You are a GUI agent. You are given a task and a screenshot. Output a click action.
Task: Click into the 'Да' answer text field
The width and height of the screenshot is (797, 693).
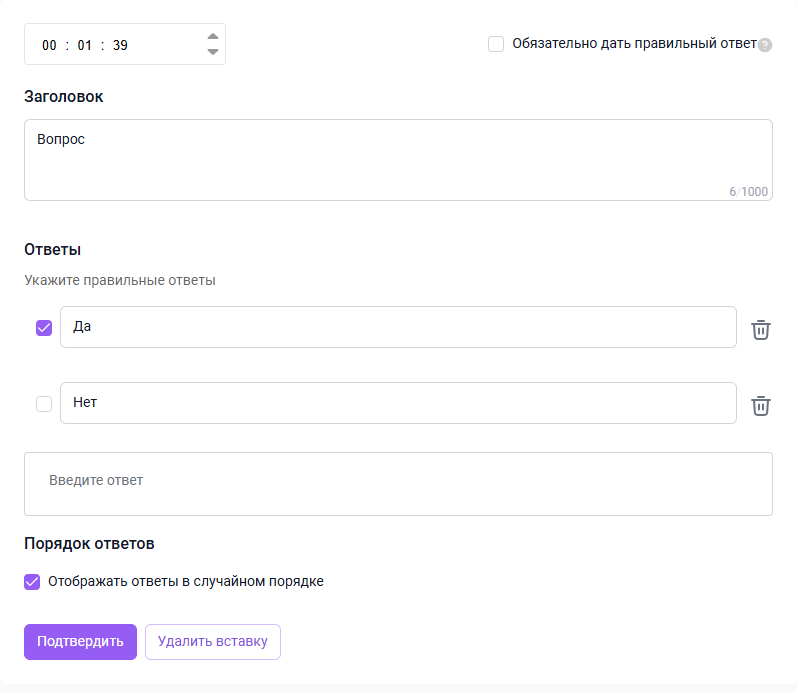click(x=398, y=327)
